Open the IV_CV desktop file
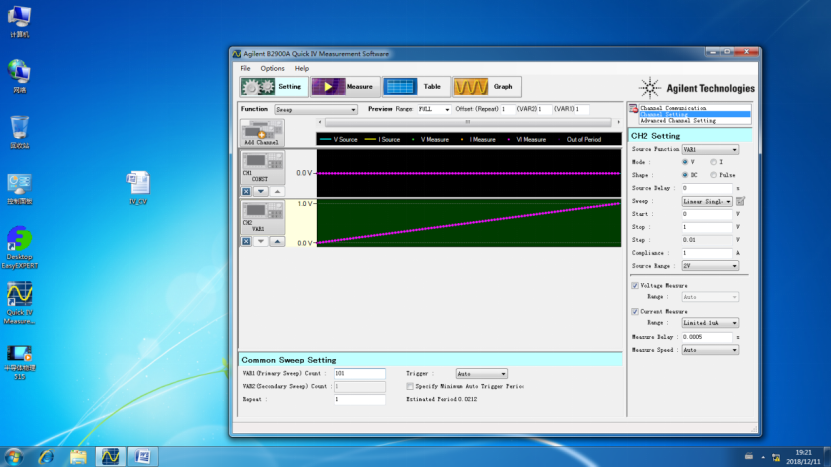Viewport: 831px width, 468px height. click(138, 188)
